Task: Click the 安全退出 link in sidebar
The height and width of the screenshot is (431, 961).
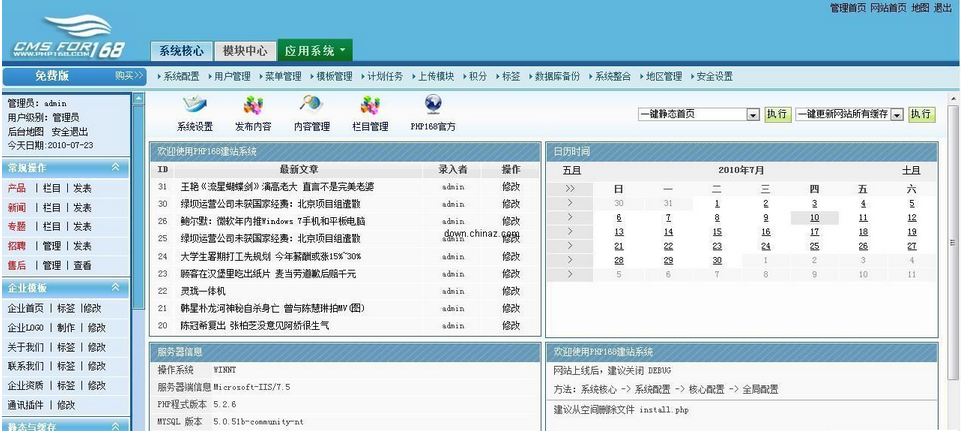Action: point(70,131)
